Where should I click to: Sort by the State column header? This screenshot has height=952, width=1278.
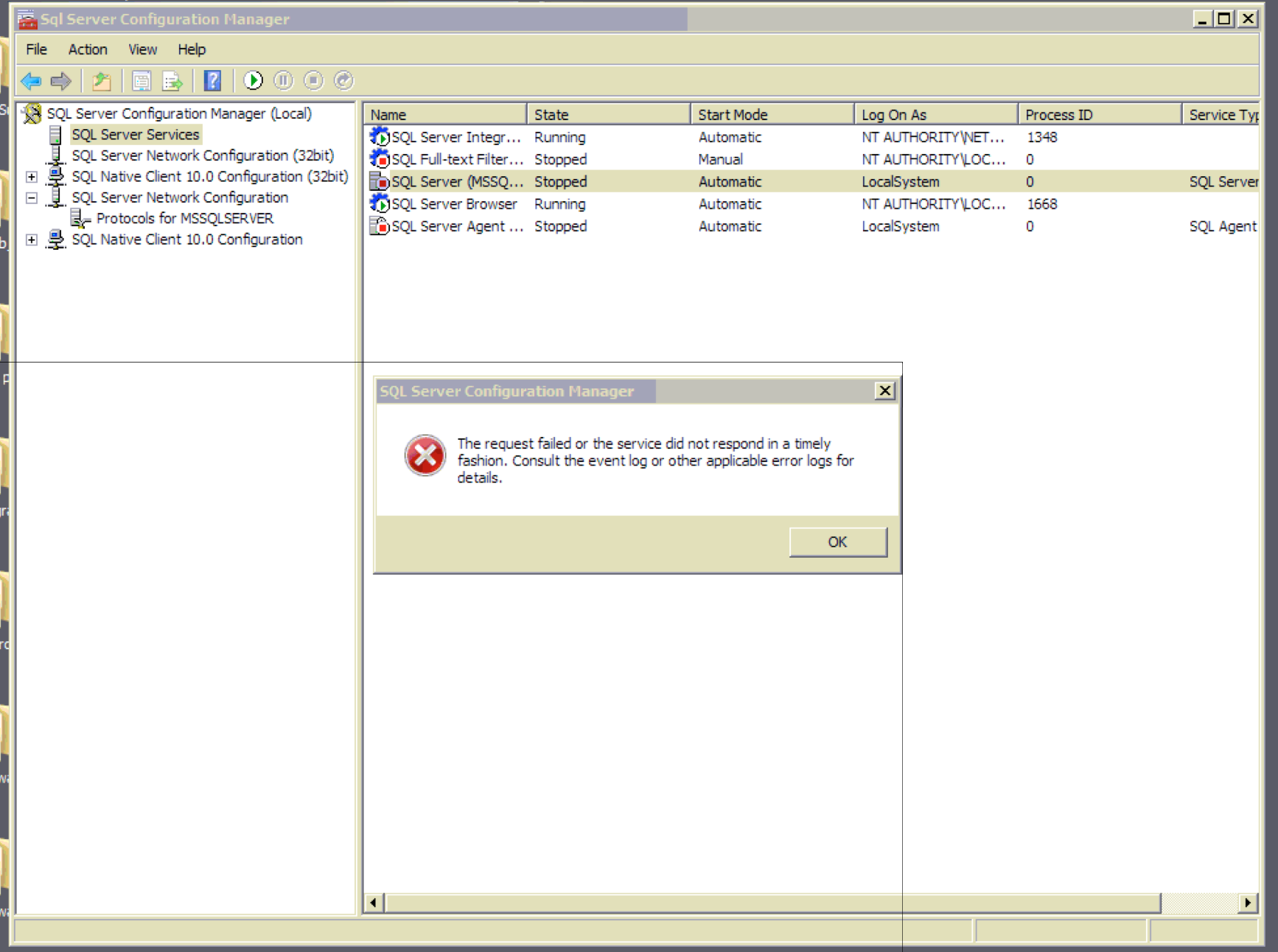click(x=609, y=114)
